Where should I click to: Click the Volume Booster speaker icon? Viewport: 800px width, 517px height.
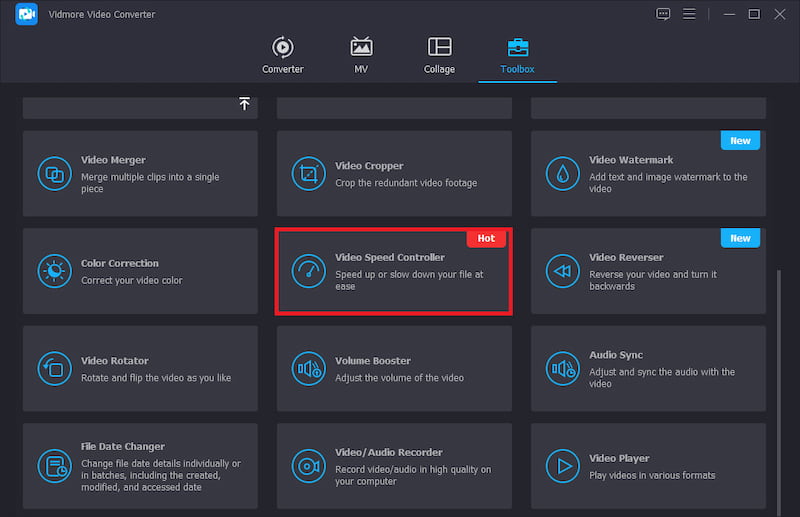pos(309,368)
